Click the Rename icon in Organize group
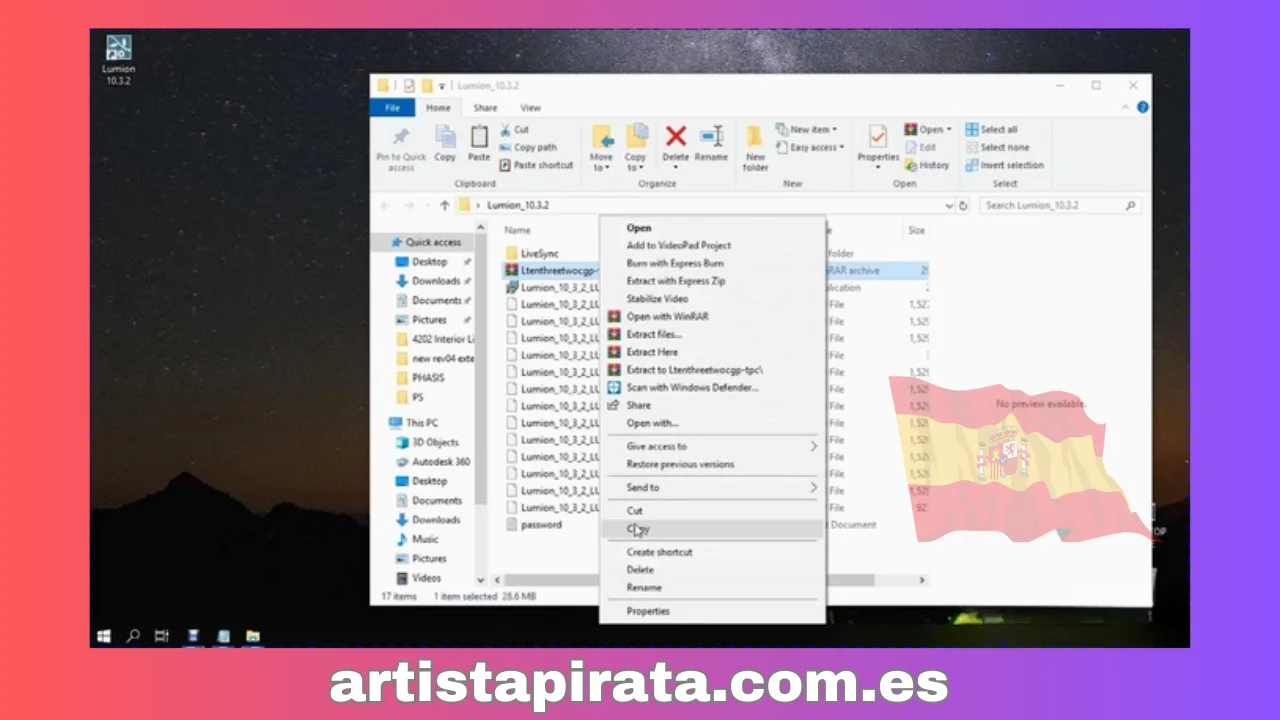Screen dimensions: 1280x720 (x=711, y=136)
